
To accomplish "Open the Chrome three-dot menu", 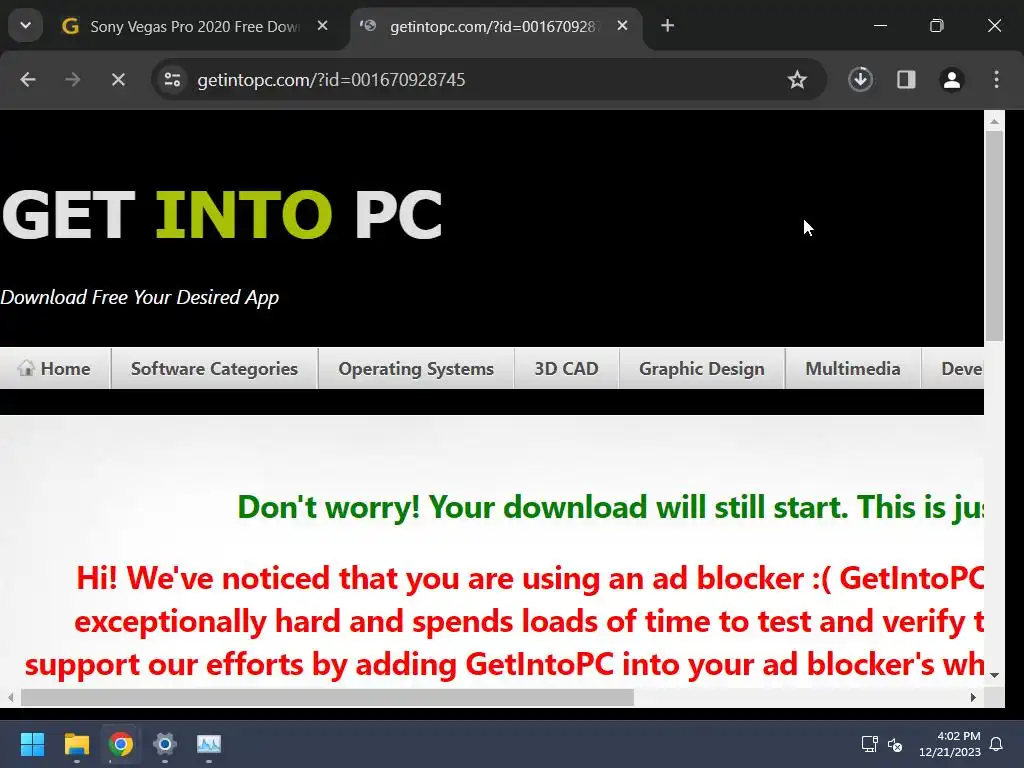I will [x=996, y=80].
